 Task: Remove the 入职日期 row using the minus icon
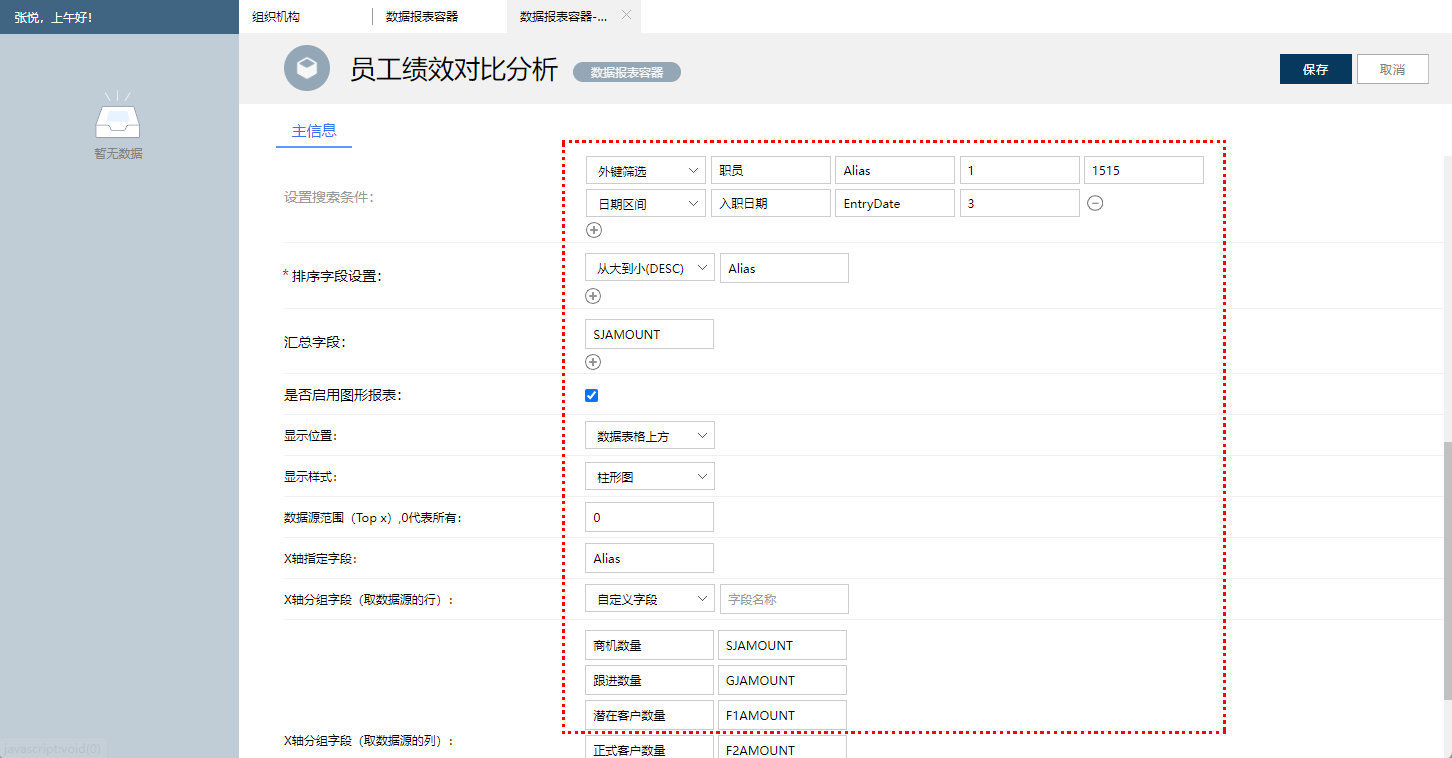click(x=1095, y=202)
